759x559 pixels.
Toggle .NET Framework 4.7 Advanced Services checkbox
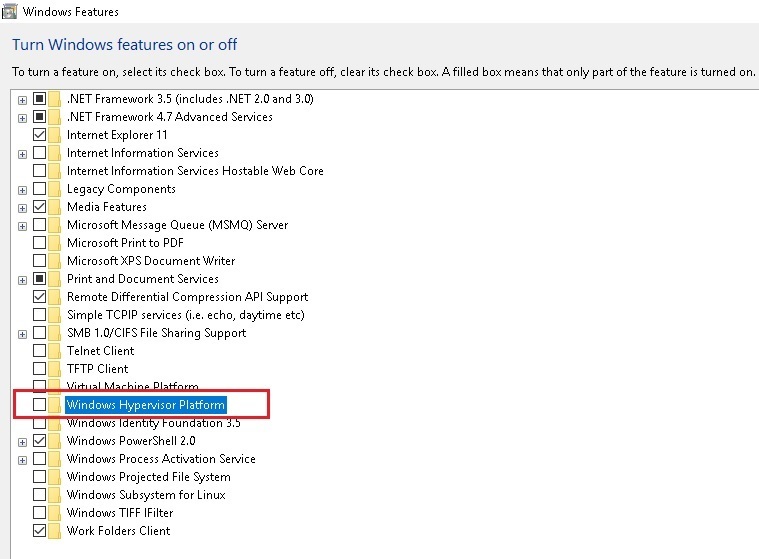40,117
